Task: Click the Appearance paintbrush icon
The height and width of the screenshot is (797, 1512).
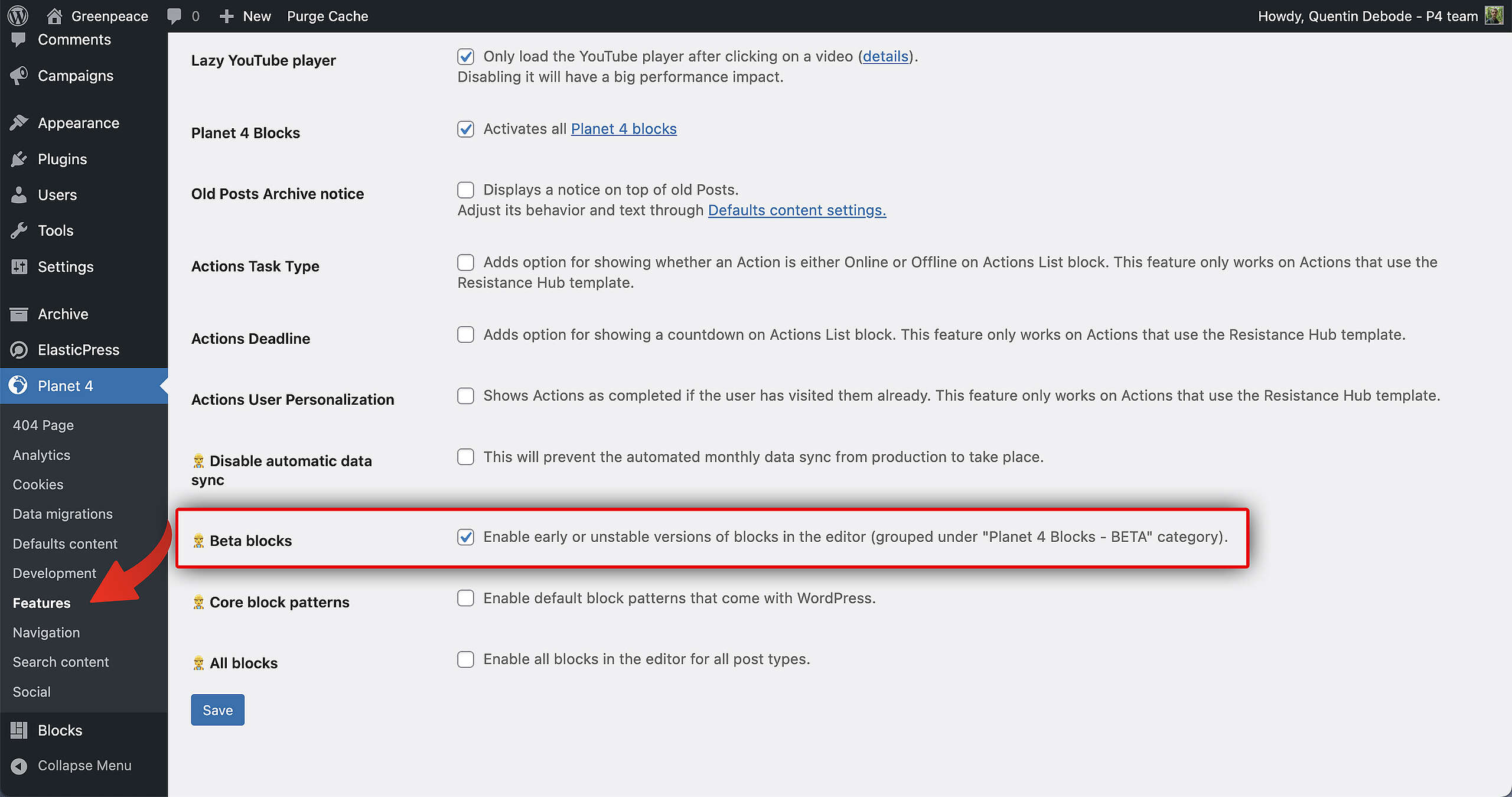Action: click(x=19, y=123)
